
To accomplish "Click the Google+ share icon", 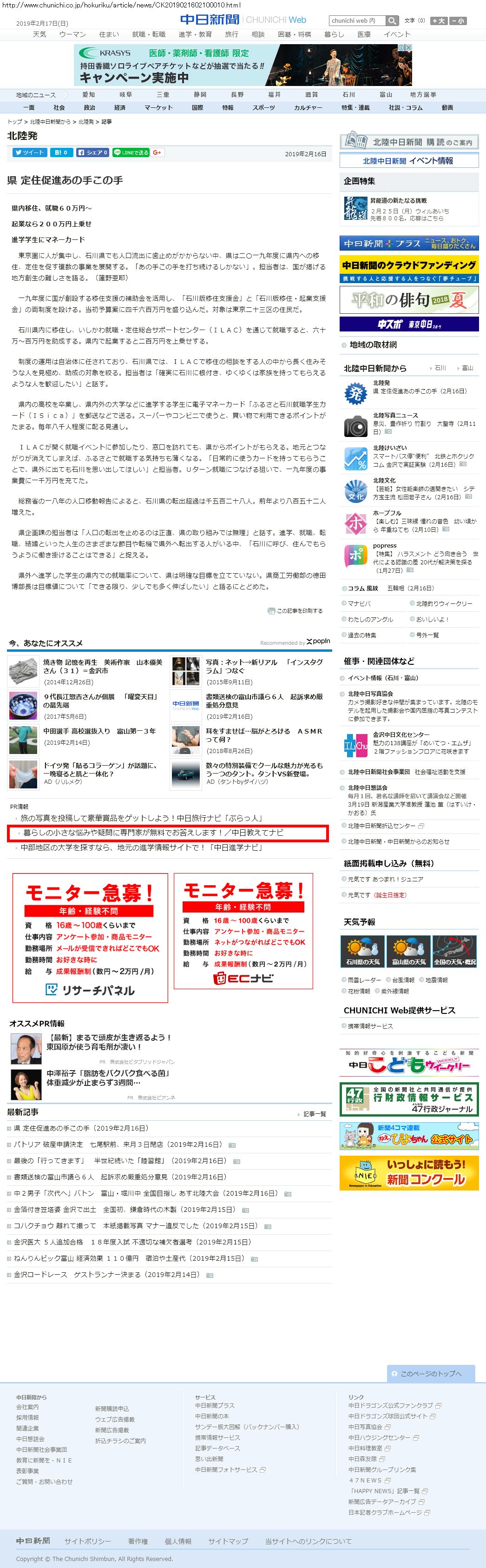I will (157, 152).
